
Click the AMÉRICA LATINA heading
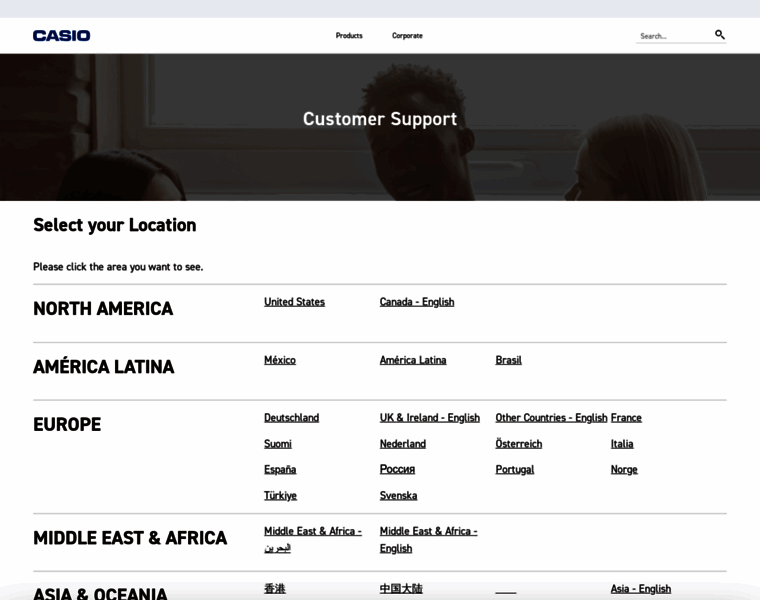point(104,367)
